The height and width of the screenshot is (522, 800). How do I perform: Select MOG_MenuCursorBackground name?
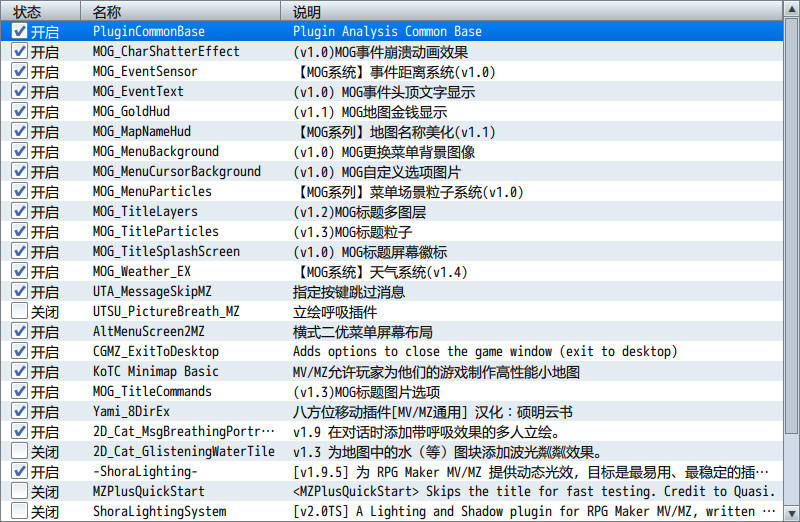click(177, 171)
